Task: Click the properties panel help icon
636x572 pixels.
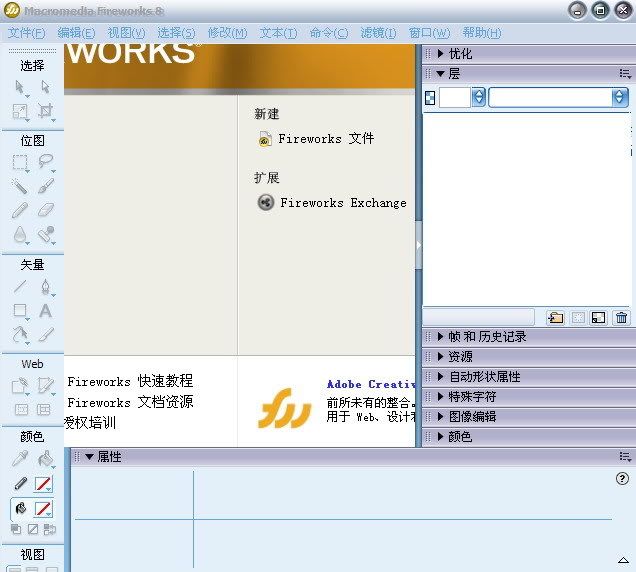Action: coord(622,479)
